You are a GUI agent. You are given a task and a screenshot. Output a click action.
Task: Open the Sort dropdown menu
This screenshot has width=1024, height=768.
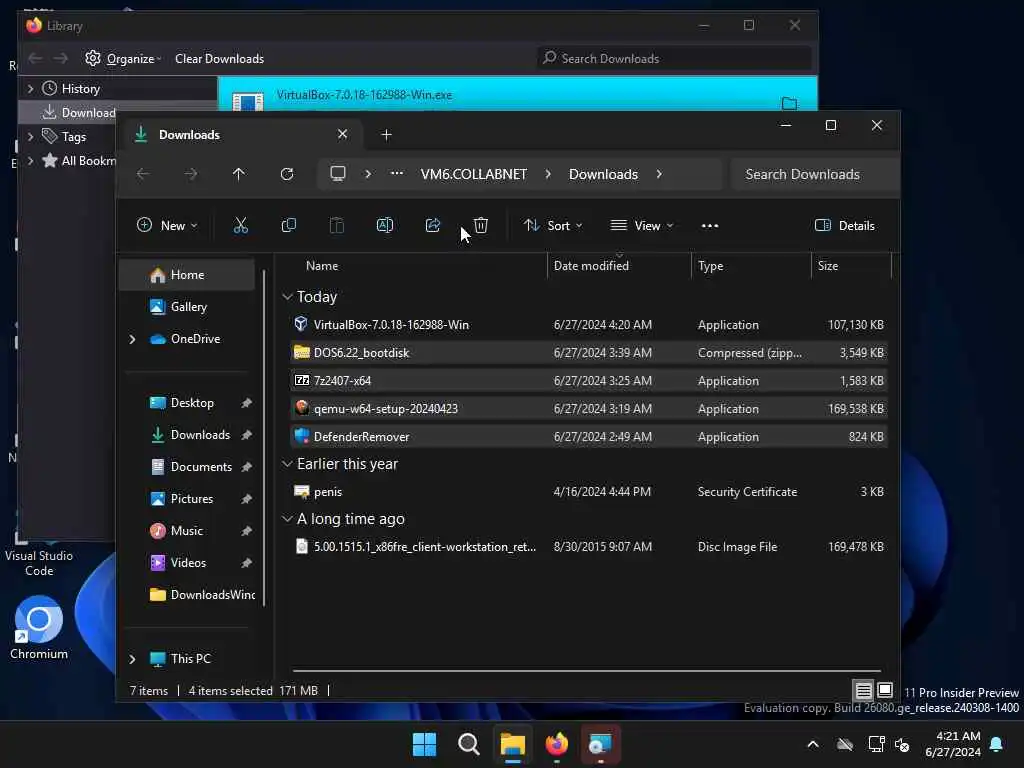point(552,225)
